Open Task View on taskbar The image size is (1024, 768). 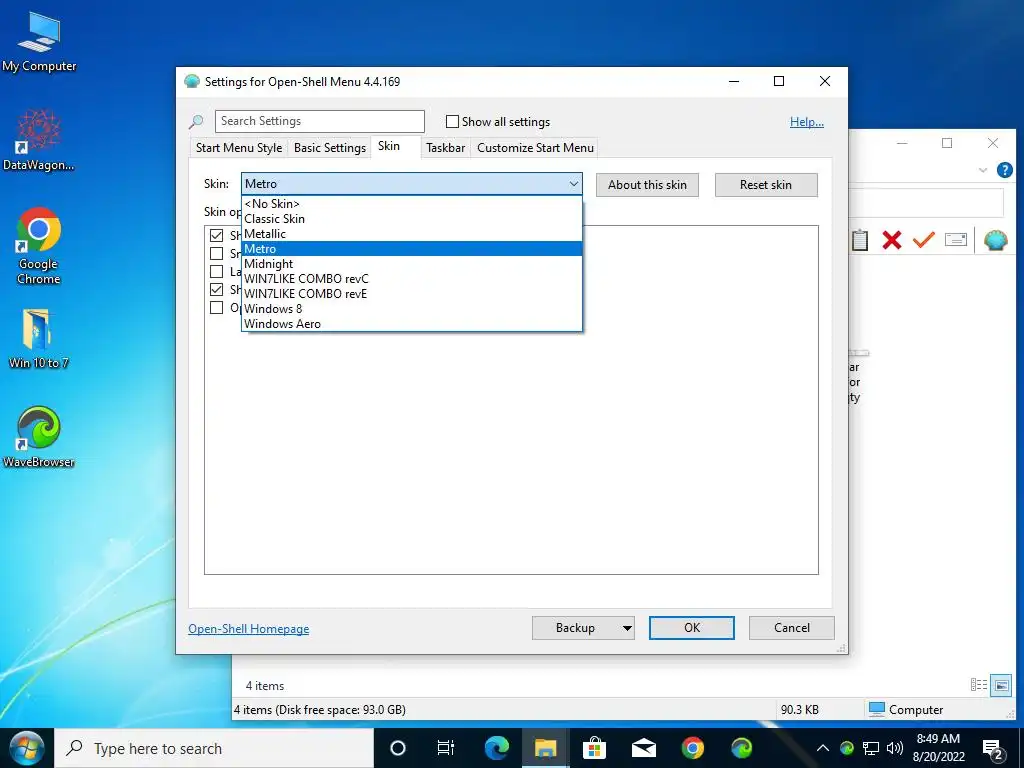click(445, 748)
